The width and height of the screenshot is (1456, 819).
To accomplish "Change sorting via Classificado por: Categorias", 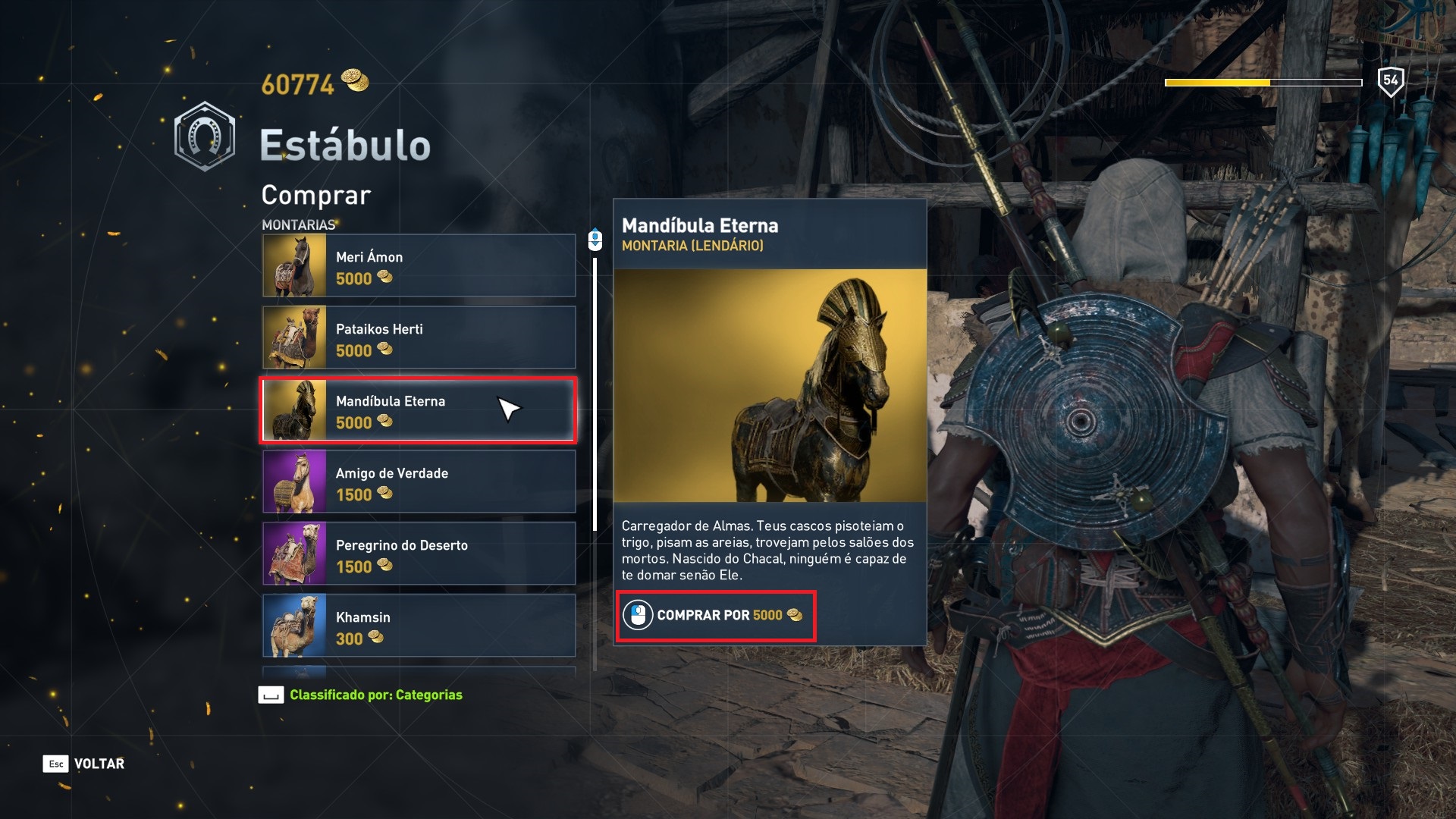I will click(376, 695).
